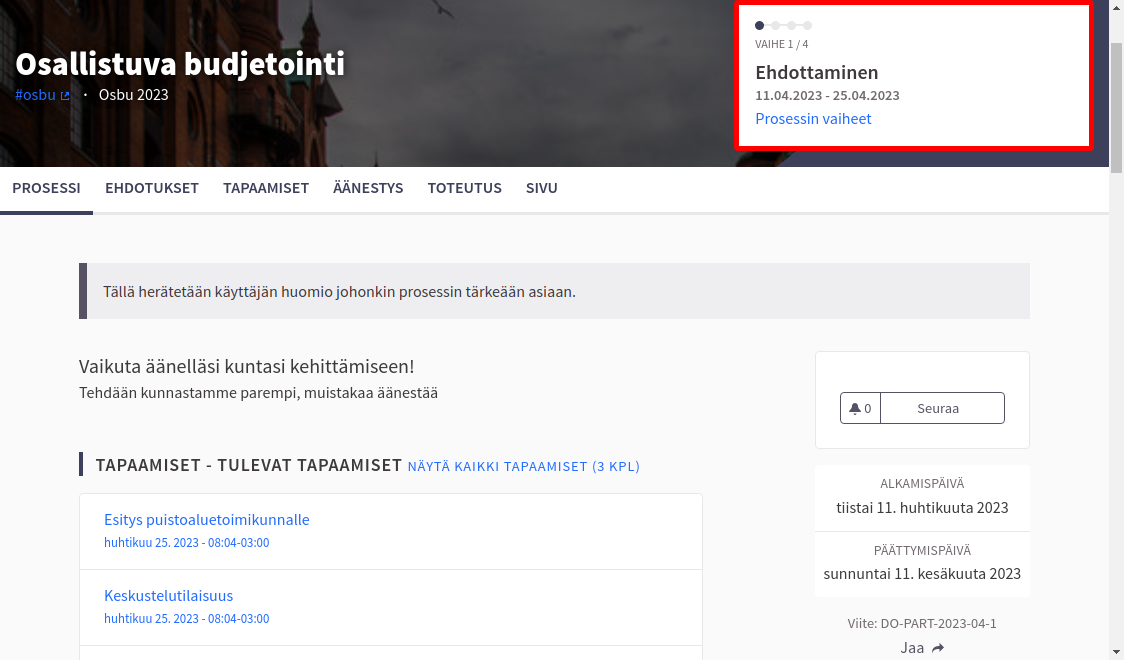This screenshot has width=1124, height=660.
Task: Click the share arrow next to Jaa
Action: point(937,648)
